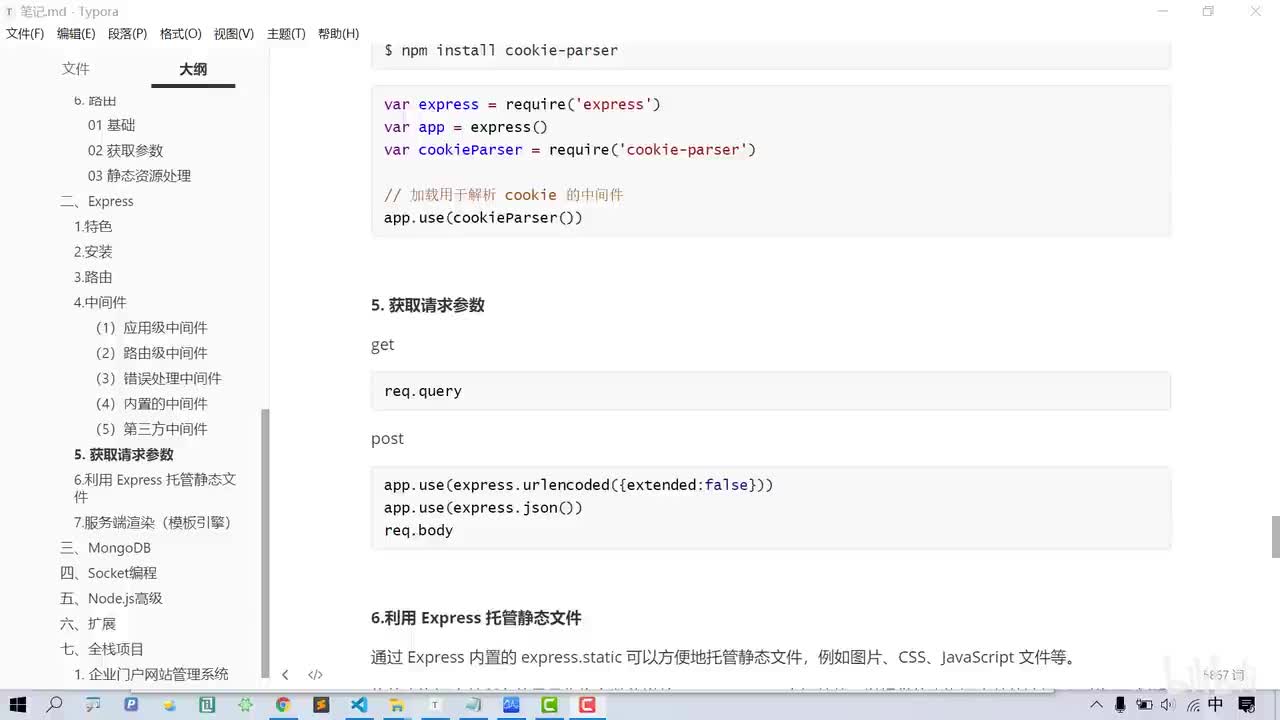Toggle source code mode with the </> icon
The image size is (1280, 720).
point(315,675)
